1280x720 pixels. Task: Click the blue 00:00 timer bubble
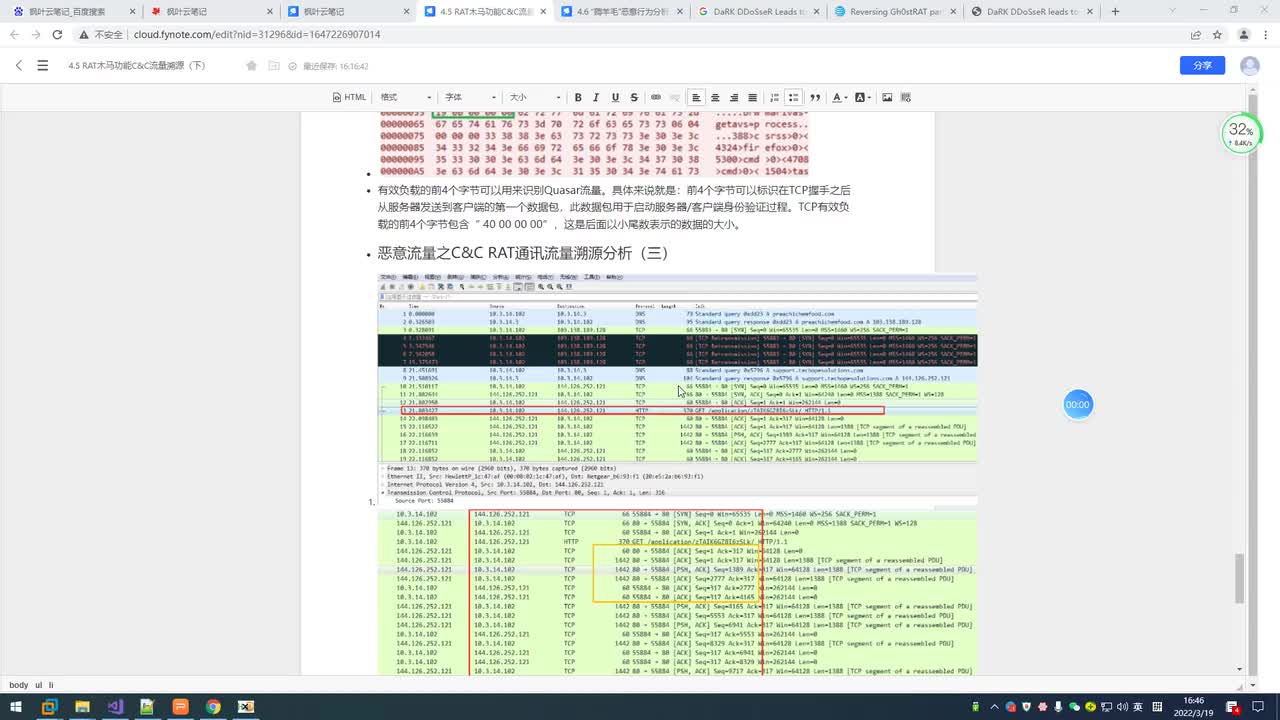[x=1077, y=405]
